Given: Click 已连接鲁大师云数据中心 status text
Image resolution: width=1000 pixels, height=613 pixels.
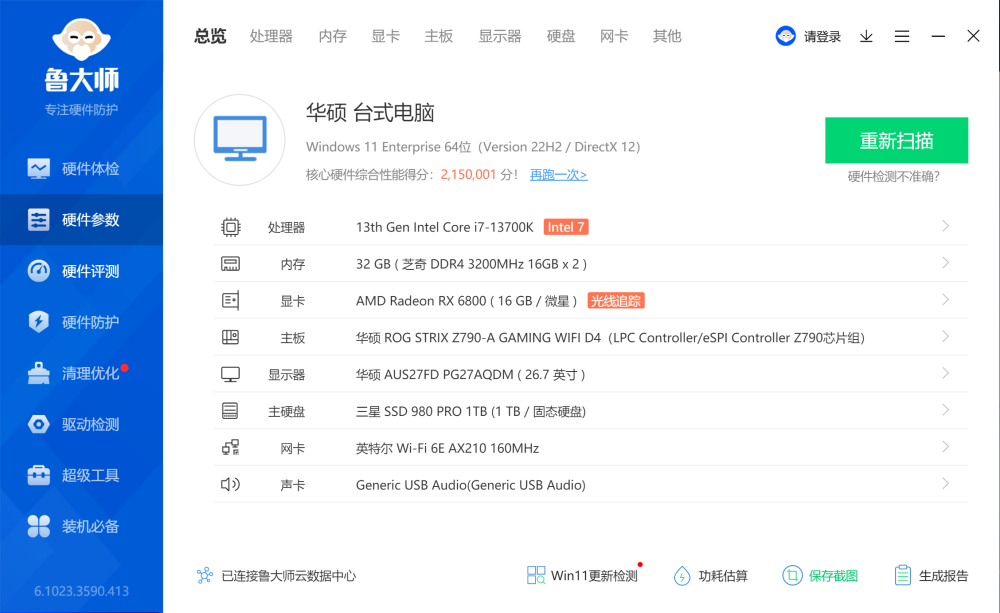Looking at the screenshot, I should pyautogui.click(x=288, y=576).
